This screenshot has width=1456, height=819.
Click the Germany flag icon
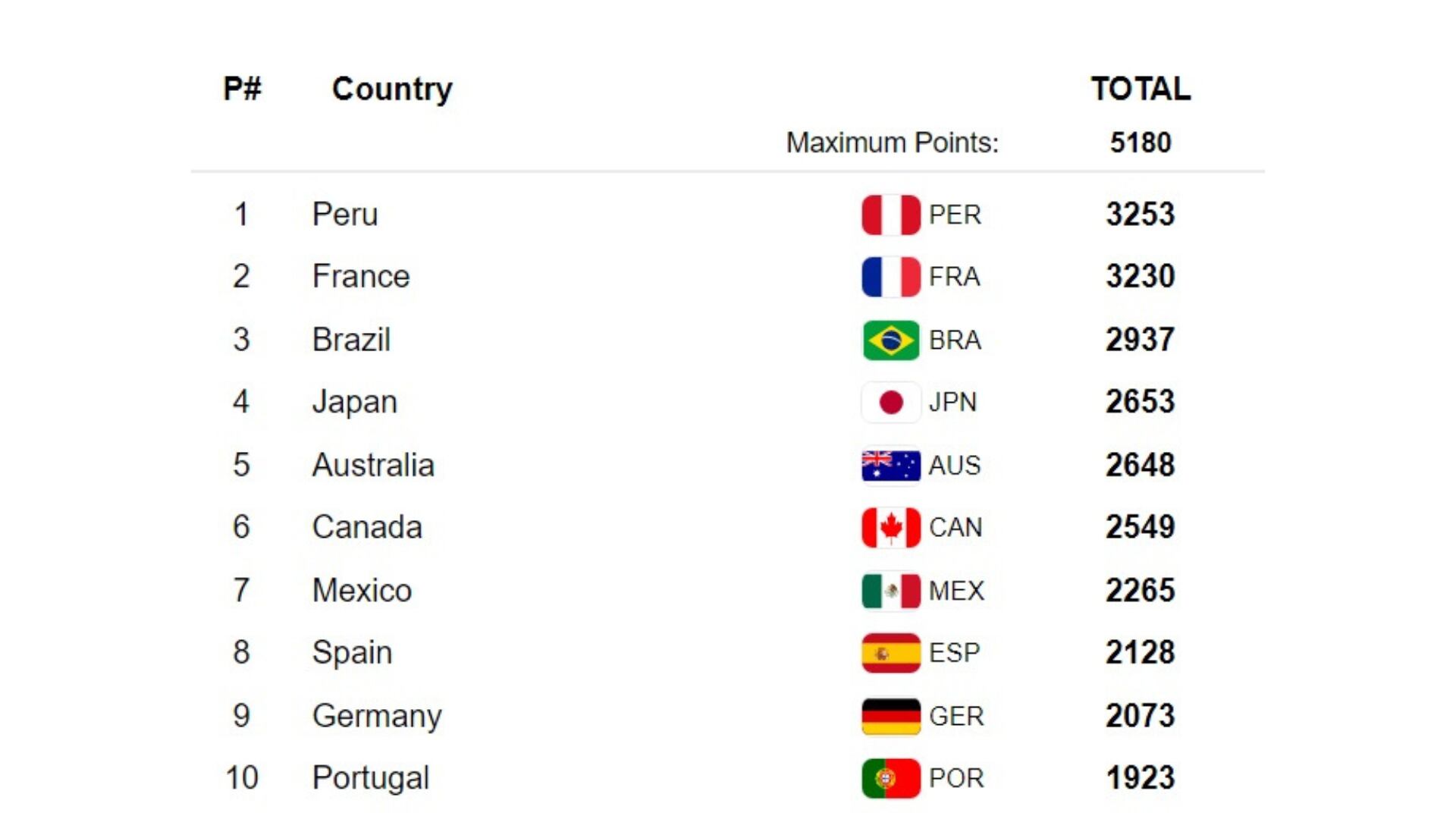click(890, 716)
